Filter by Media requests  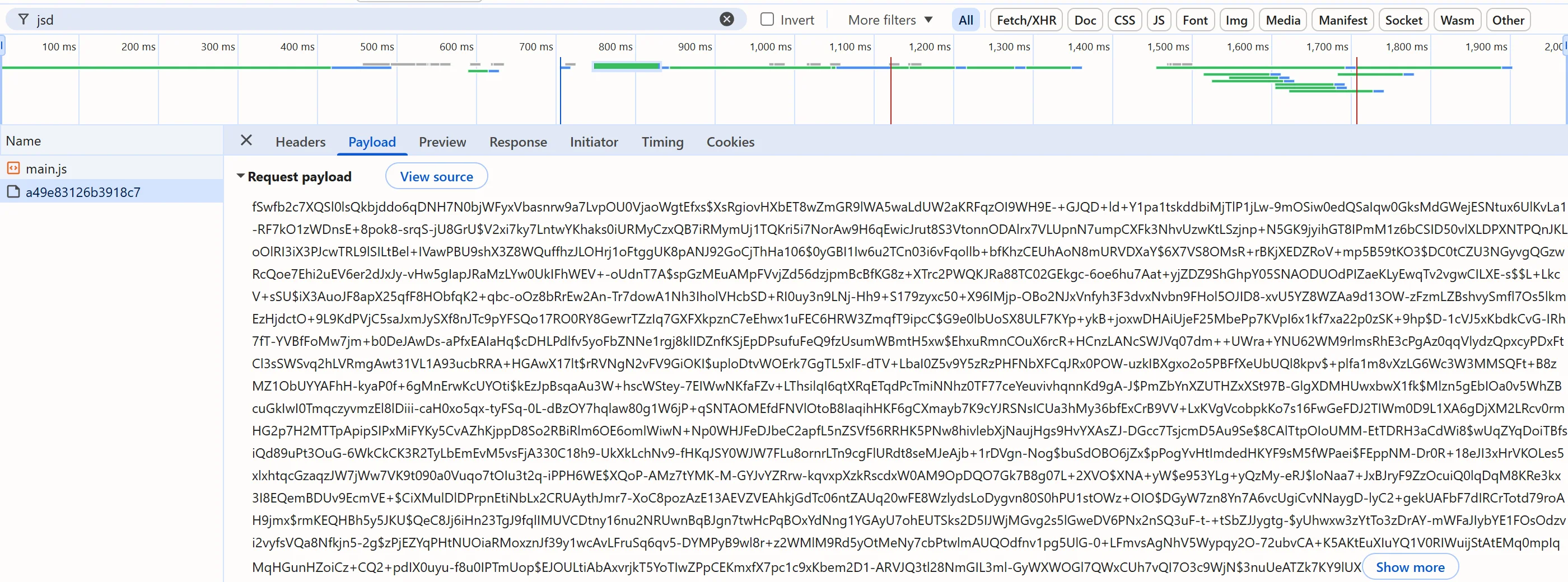point(1282,20)
